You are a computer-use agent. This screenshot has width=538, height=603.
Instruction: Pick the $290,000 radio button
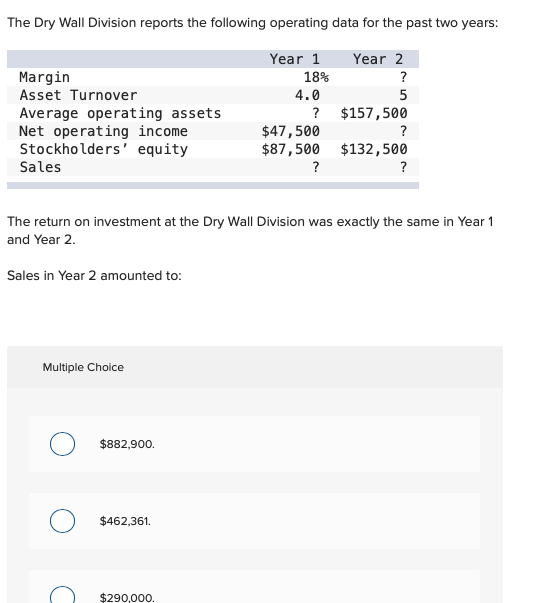click(x=62, y=595)
